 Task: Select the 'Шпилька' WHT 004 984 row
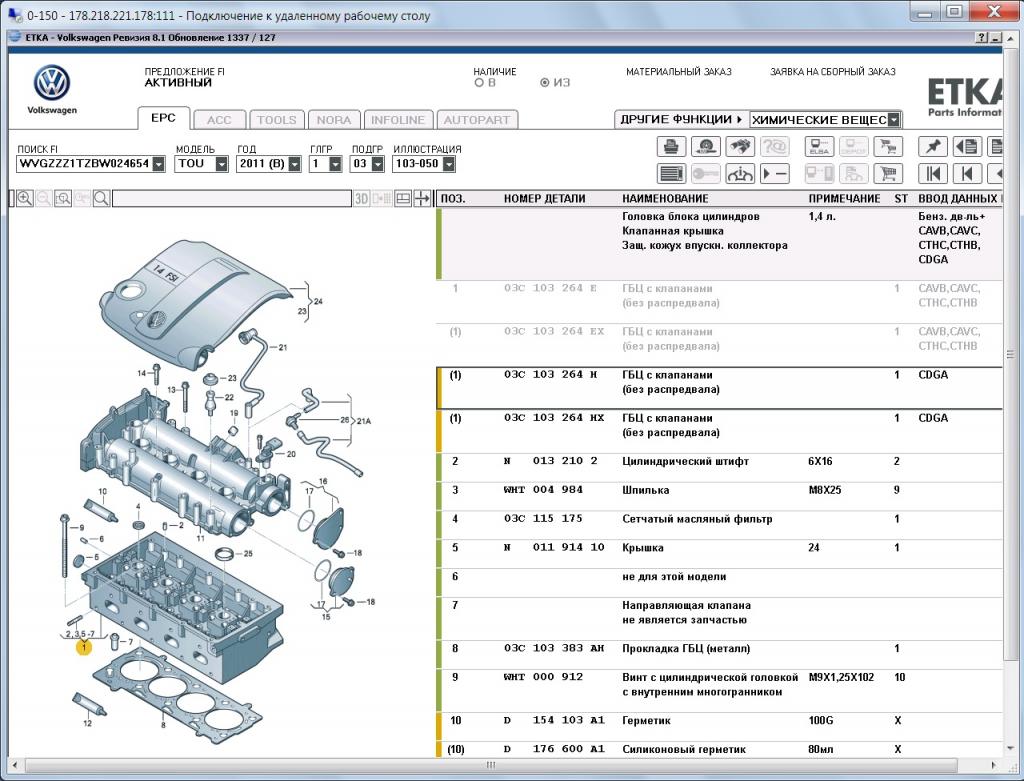click(x=719, y=496)
